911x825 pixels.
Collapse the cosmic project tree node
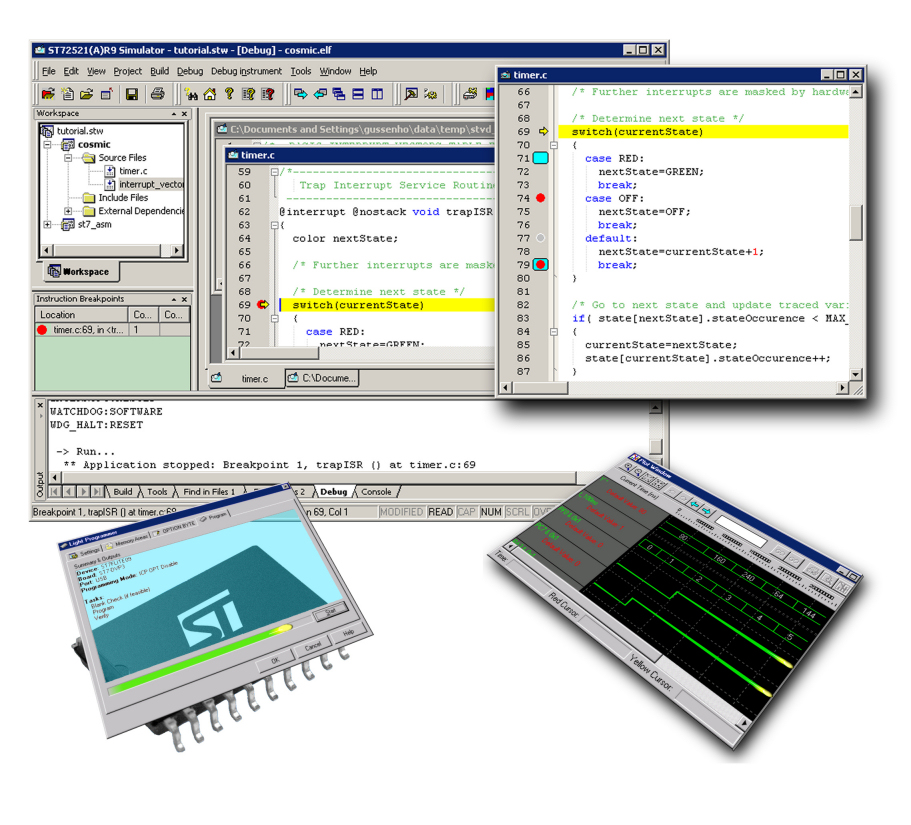click(x=47, y=145)
